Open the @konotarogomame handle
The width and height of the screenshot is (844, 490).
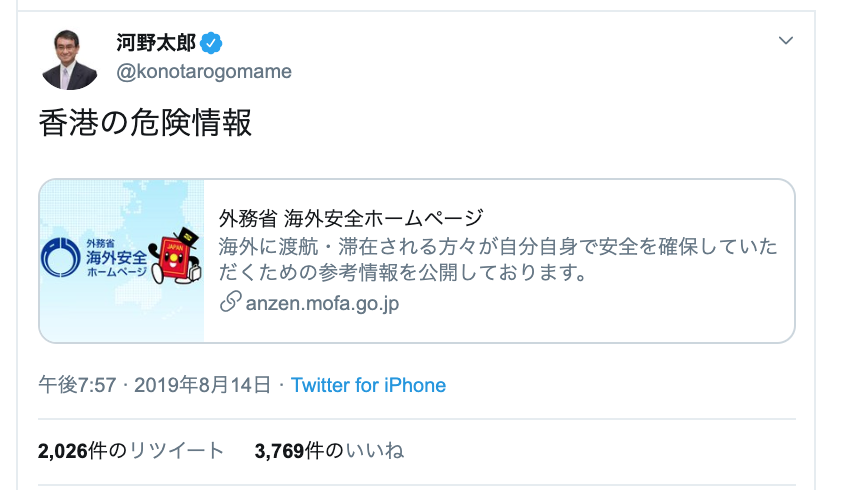205,71
